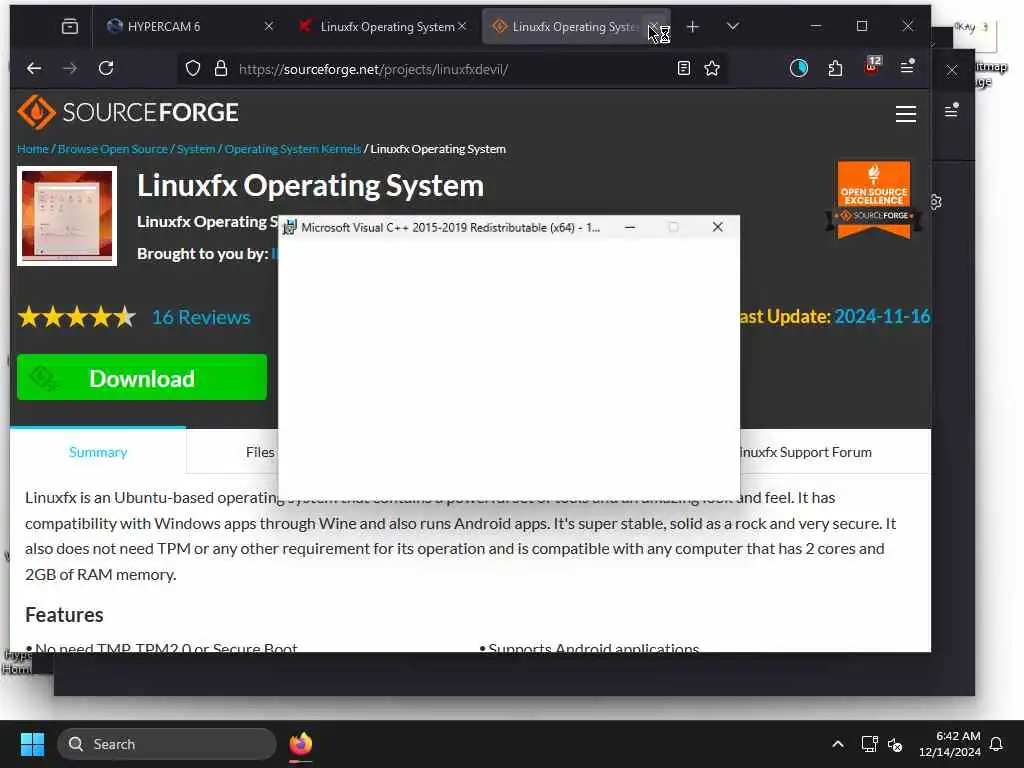The image size is (1024, 768).
Task: Toggle reader view icon in address bar
Action: pyautogui.click(x=684, y=69)
